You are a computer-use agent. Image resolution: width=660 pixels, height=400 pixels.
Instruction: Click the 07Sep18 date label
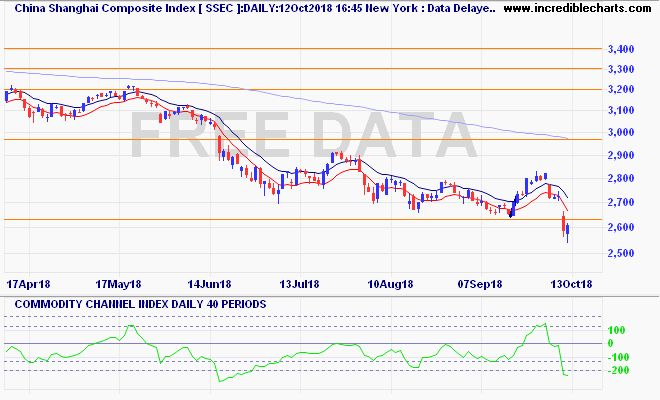tap(480, 284)
